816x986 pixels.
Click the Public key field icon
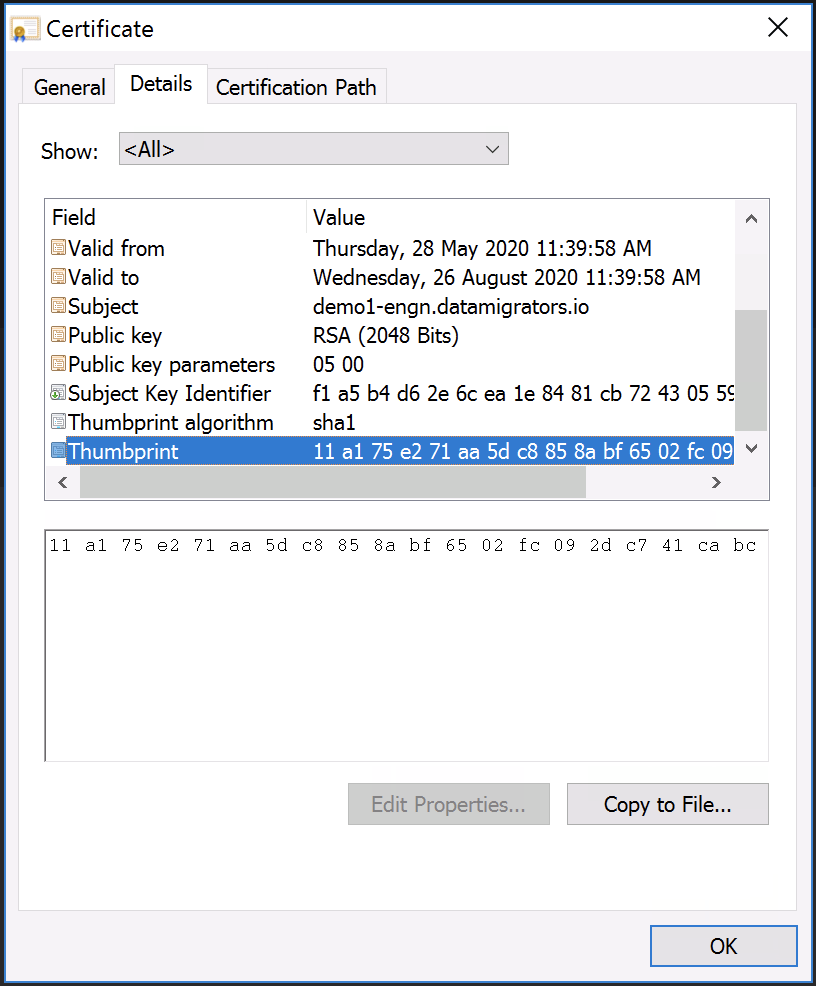coord(59,335)
